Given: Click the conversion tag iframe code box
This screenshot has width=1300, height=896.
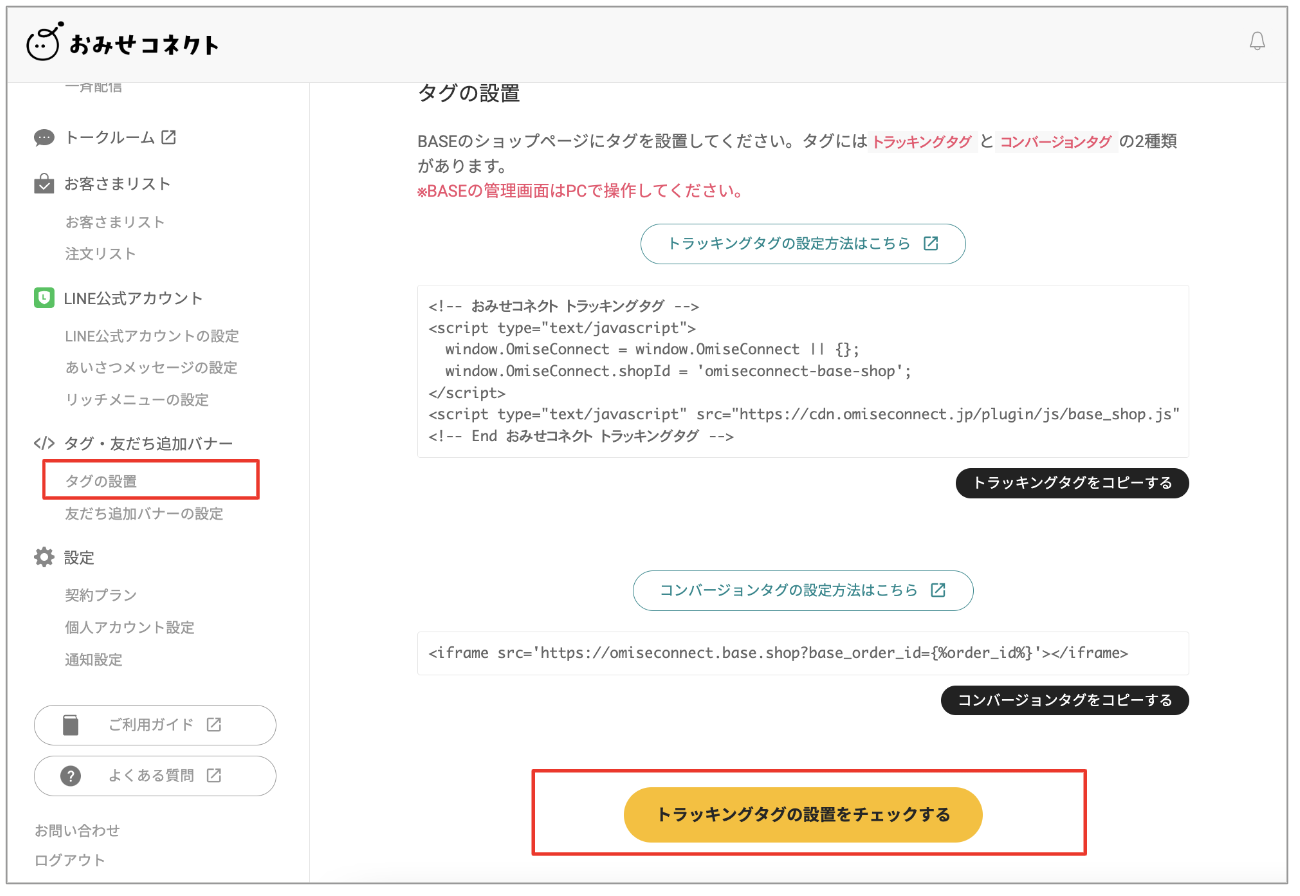Looking at the screenshot, I should [803, 653].
